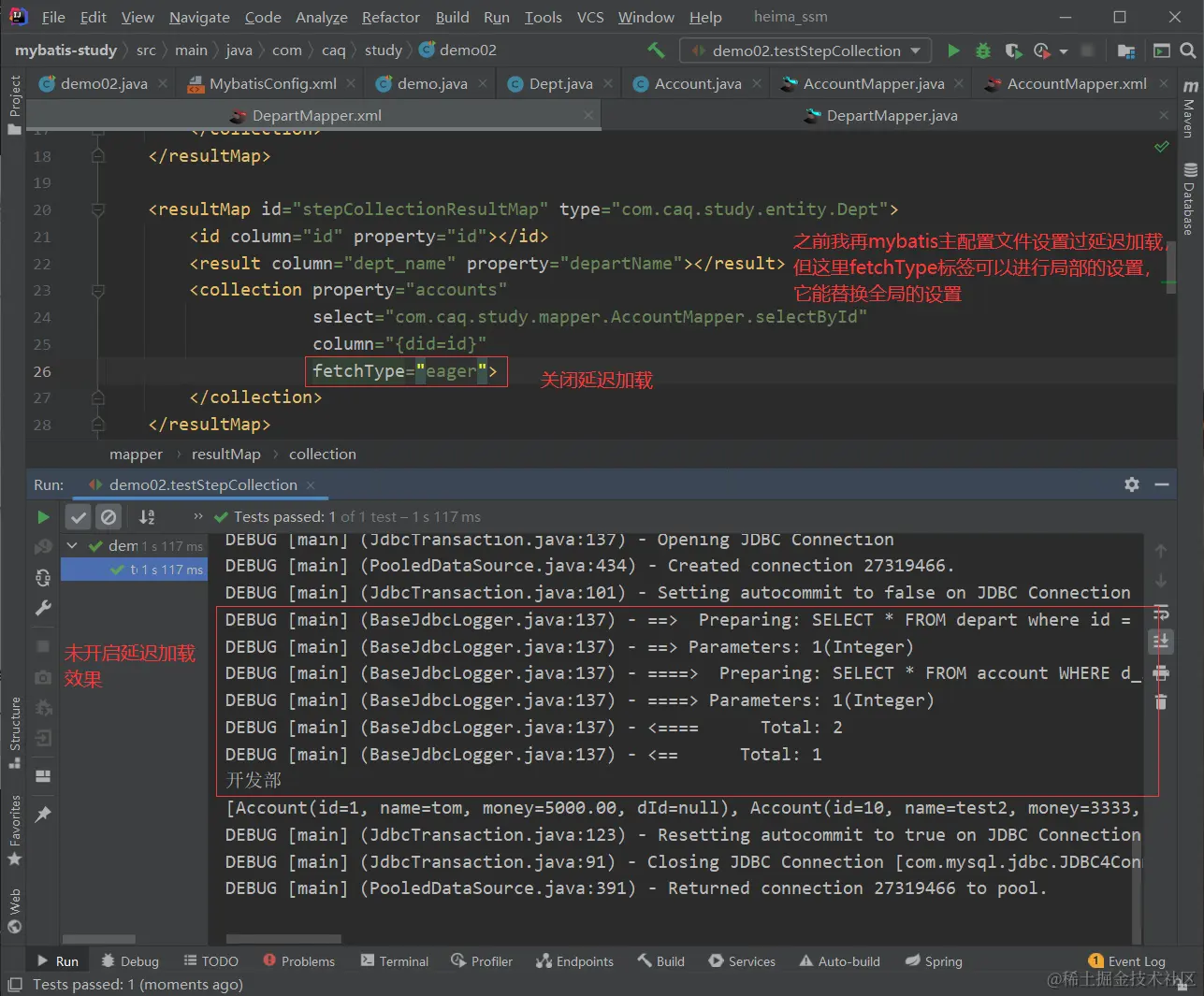Open the Spring tool window button

(x=934, y=960)
